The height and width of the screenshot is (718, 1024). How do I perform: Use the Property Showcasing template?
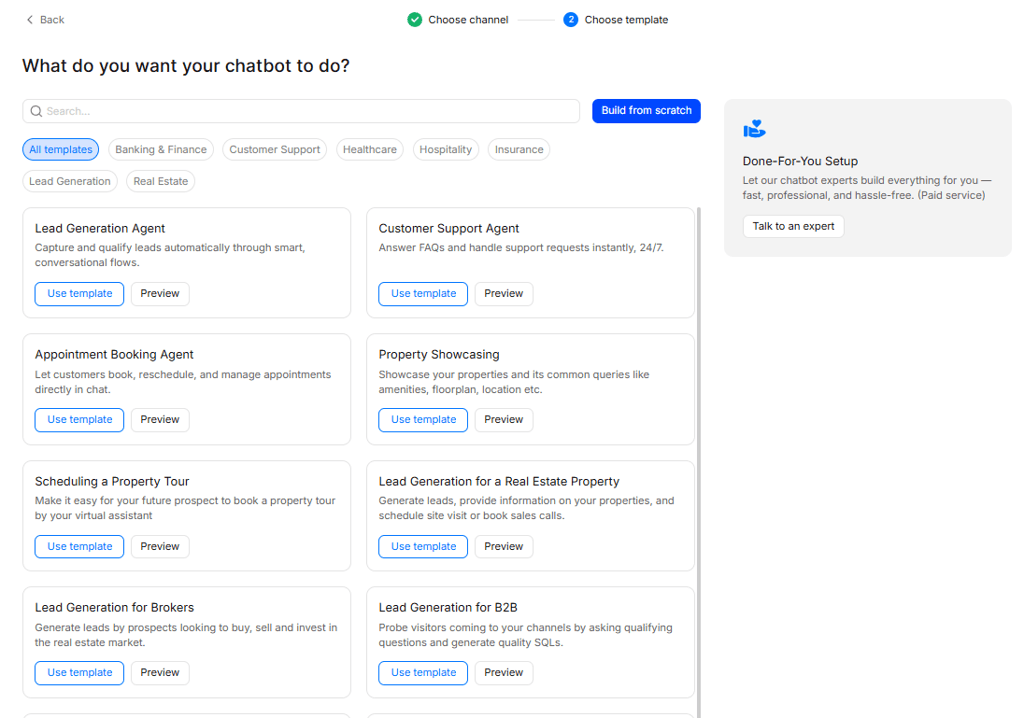[423, 419]
